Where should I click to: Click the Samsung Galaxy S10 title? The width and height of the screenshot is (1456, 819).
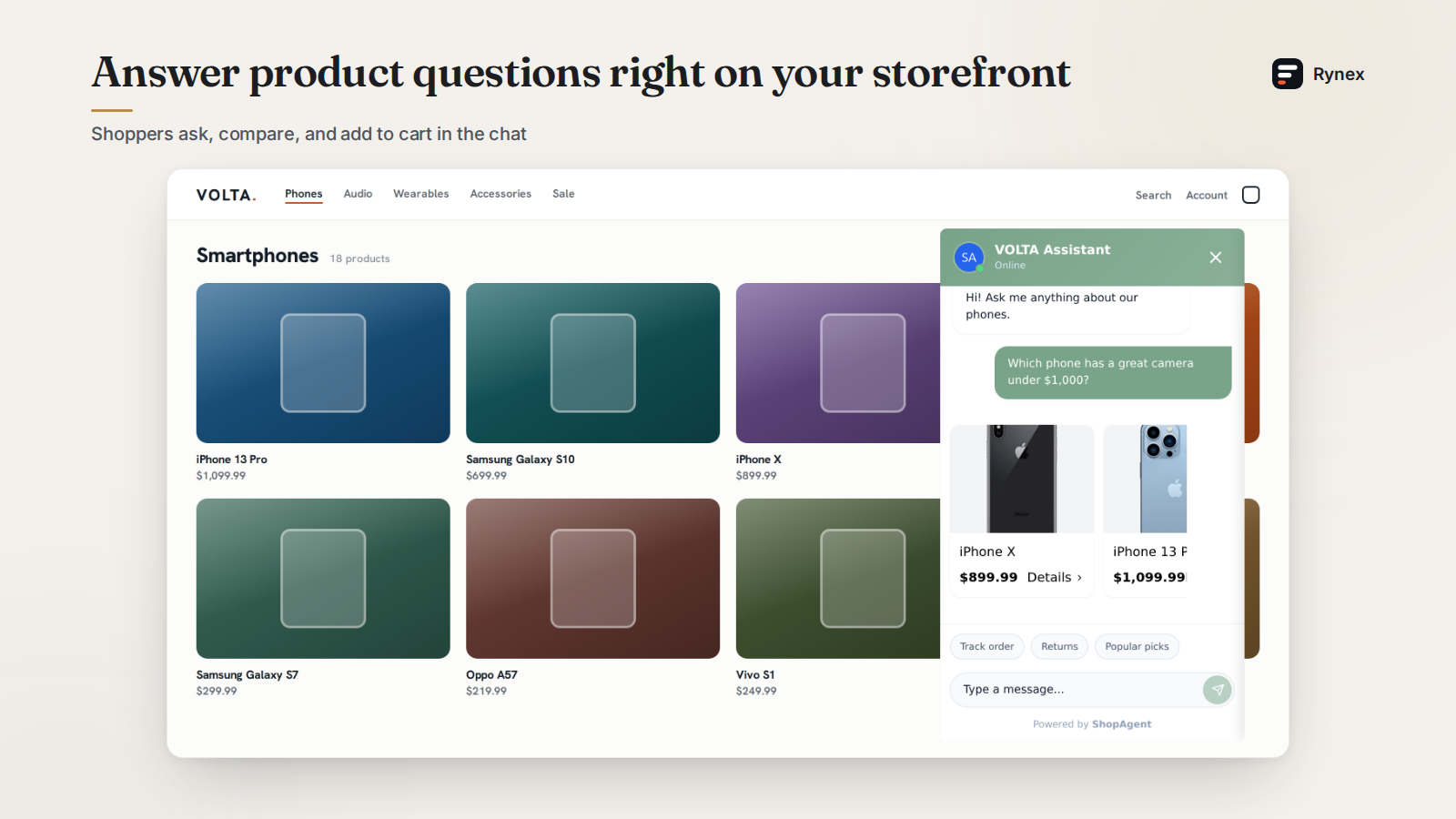(x=521, y=460)
